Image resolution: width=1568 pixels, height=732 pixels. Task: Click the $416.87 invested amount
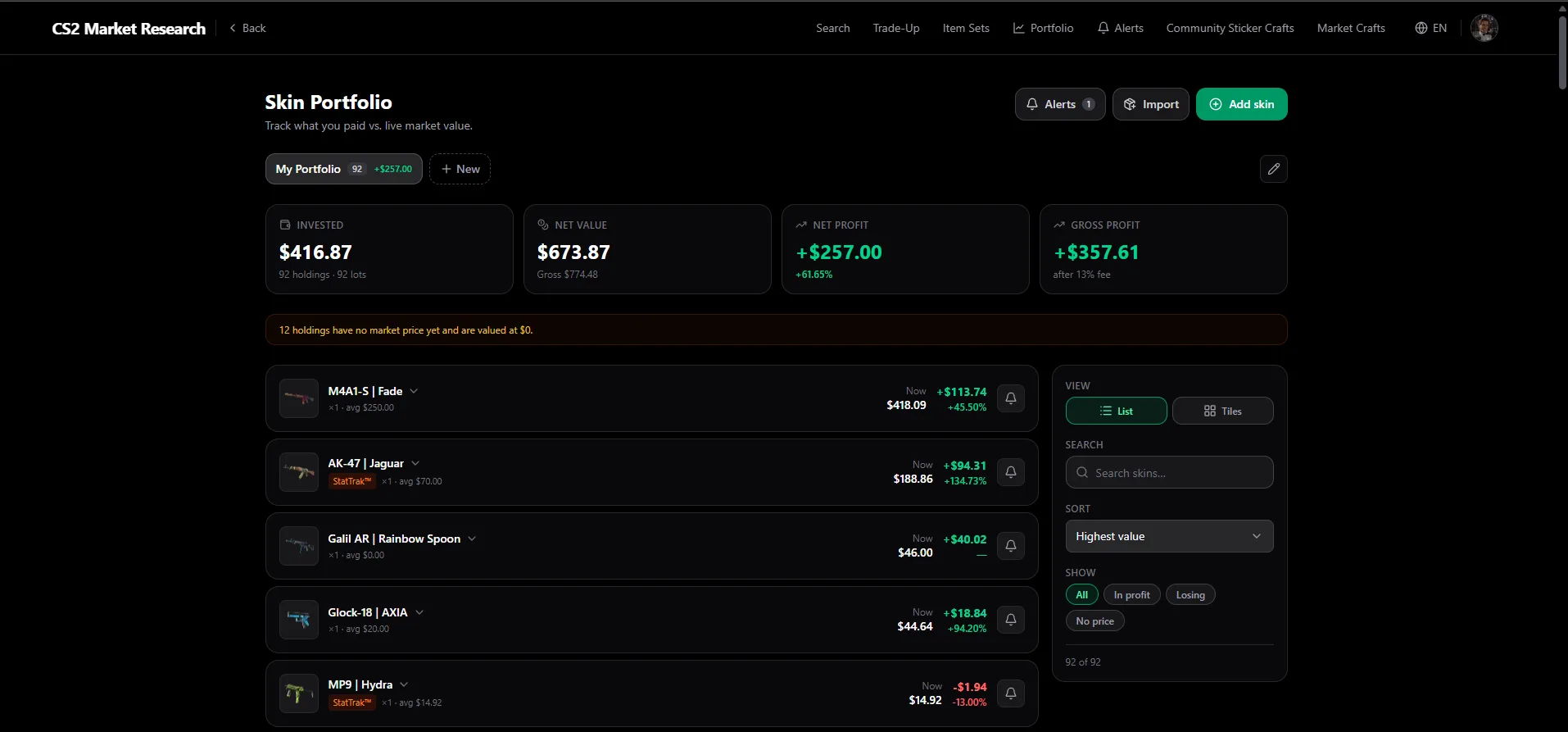(x=315, y=252)
